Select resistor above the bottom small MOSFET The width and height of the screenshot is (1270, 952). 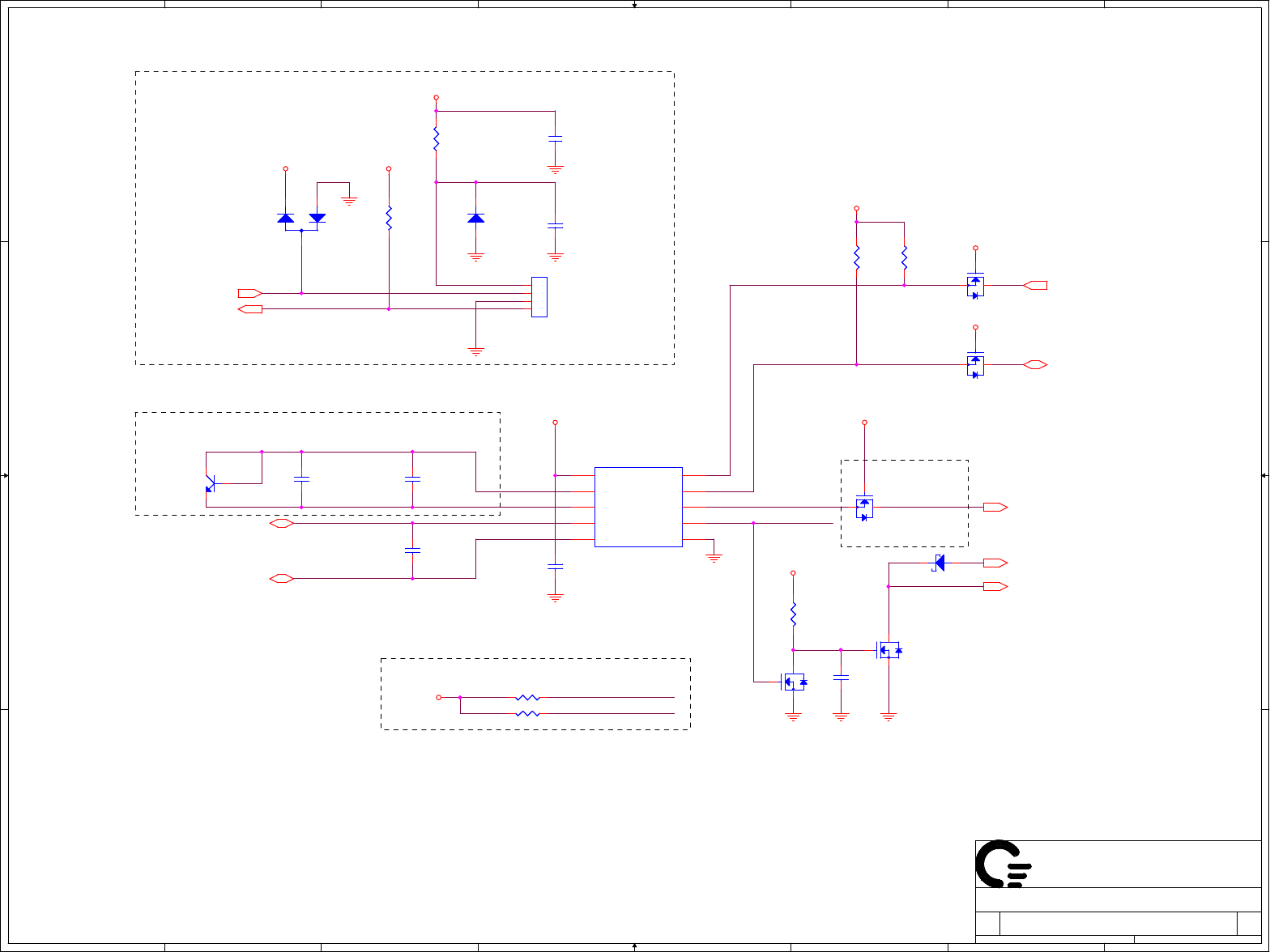click(x=794, y=614)
